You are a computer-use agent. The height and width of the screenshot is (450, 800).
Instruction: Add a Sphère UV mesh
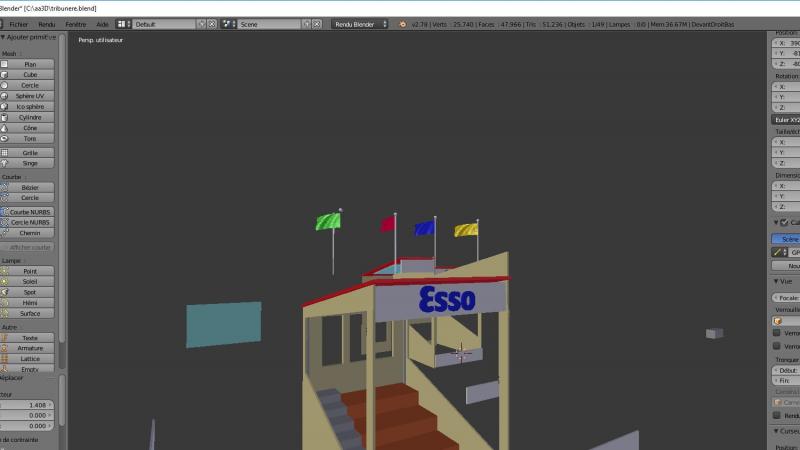[30, 96]
